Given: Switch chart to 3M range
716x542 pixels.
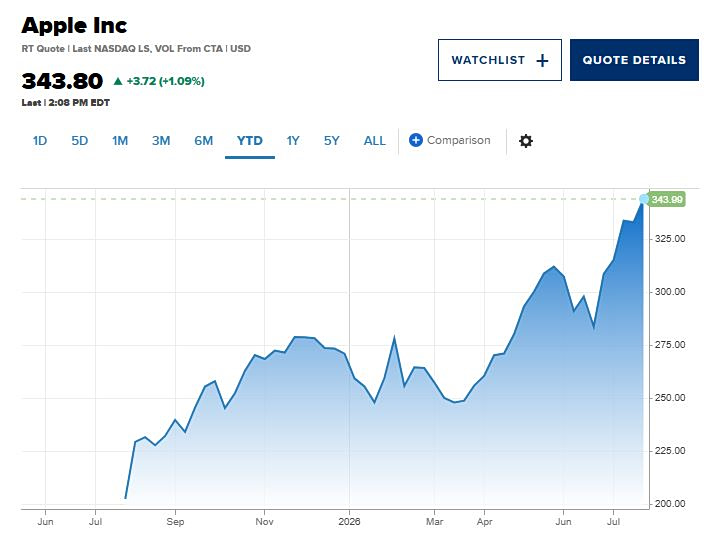Looking at the screenshot, I should [161, 141].
